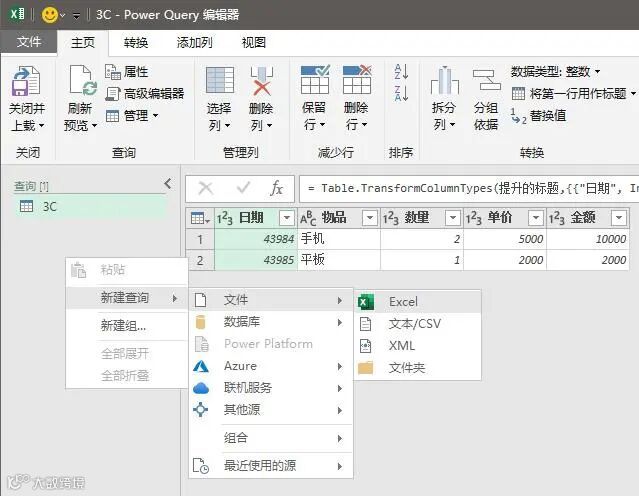Viewport: 639px width, 496px height.
Task: Click the Refresh Preview (刷新预览) icon
Action: [82, 80]
